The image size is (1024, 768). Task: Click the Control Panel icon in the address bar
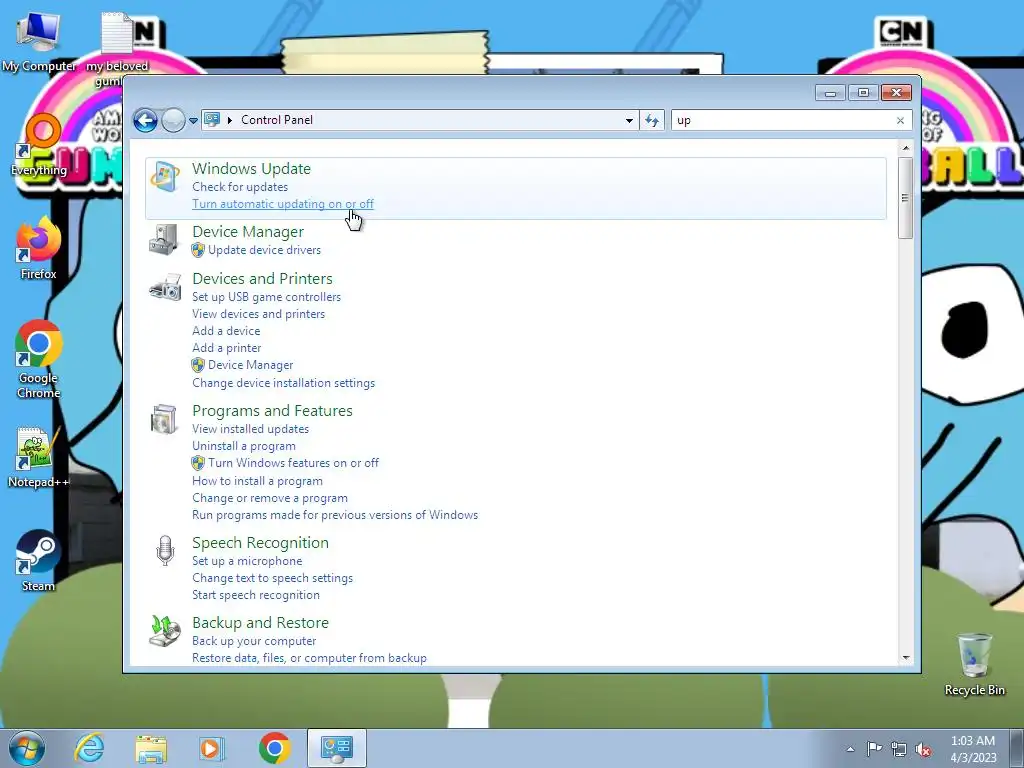pyautogui.click(x=212, y=120)
